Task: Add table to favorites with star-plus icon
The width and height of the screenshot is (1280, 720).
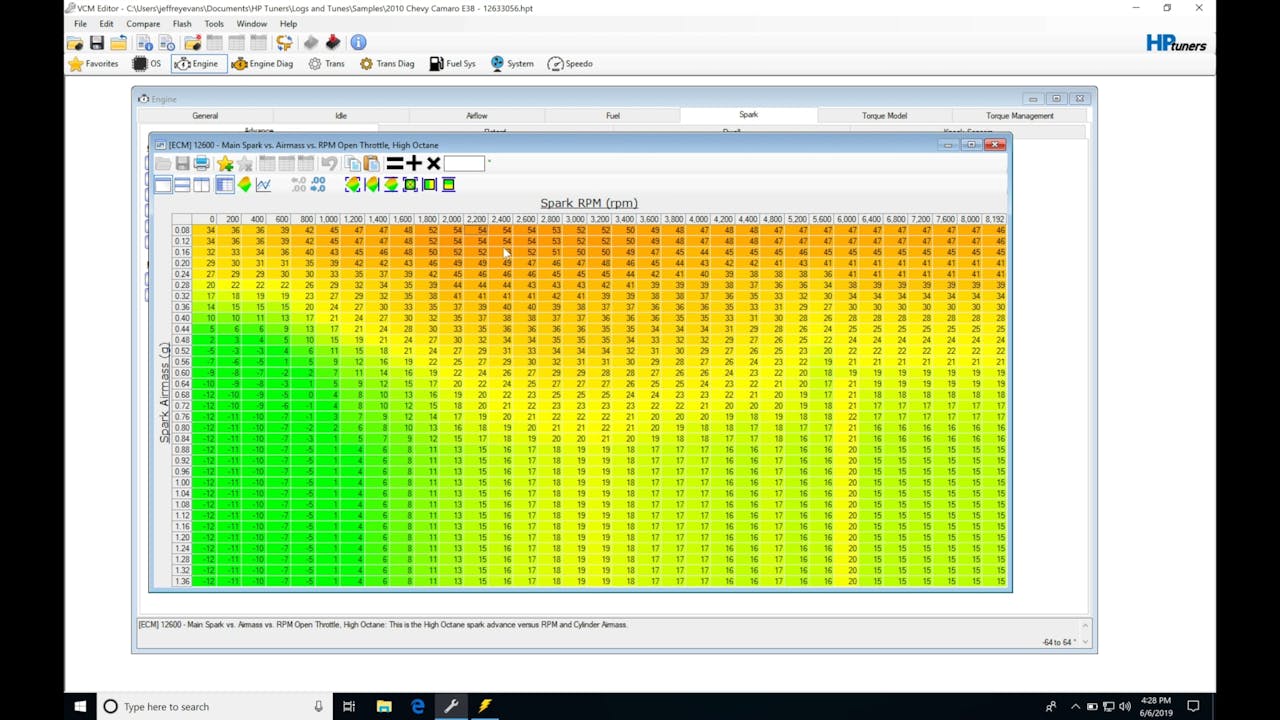Action: pos(225,163)
